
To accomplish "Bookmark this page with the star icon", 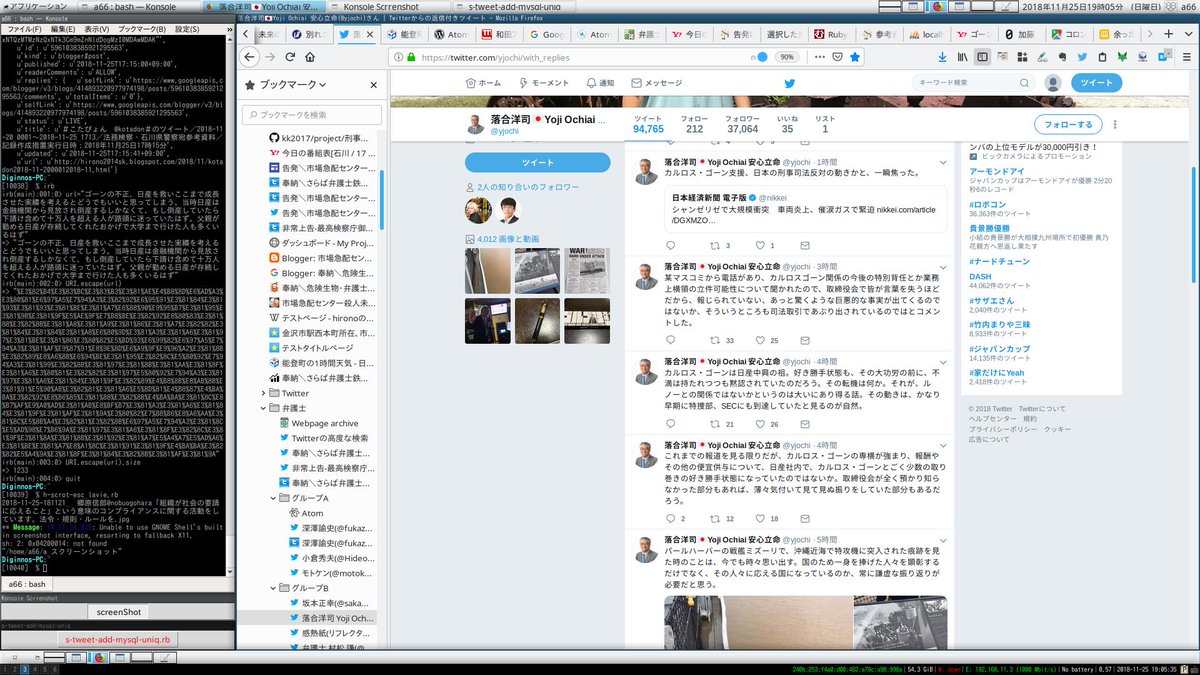I will pyautogui.click(x=853, y=57).
